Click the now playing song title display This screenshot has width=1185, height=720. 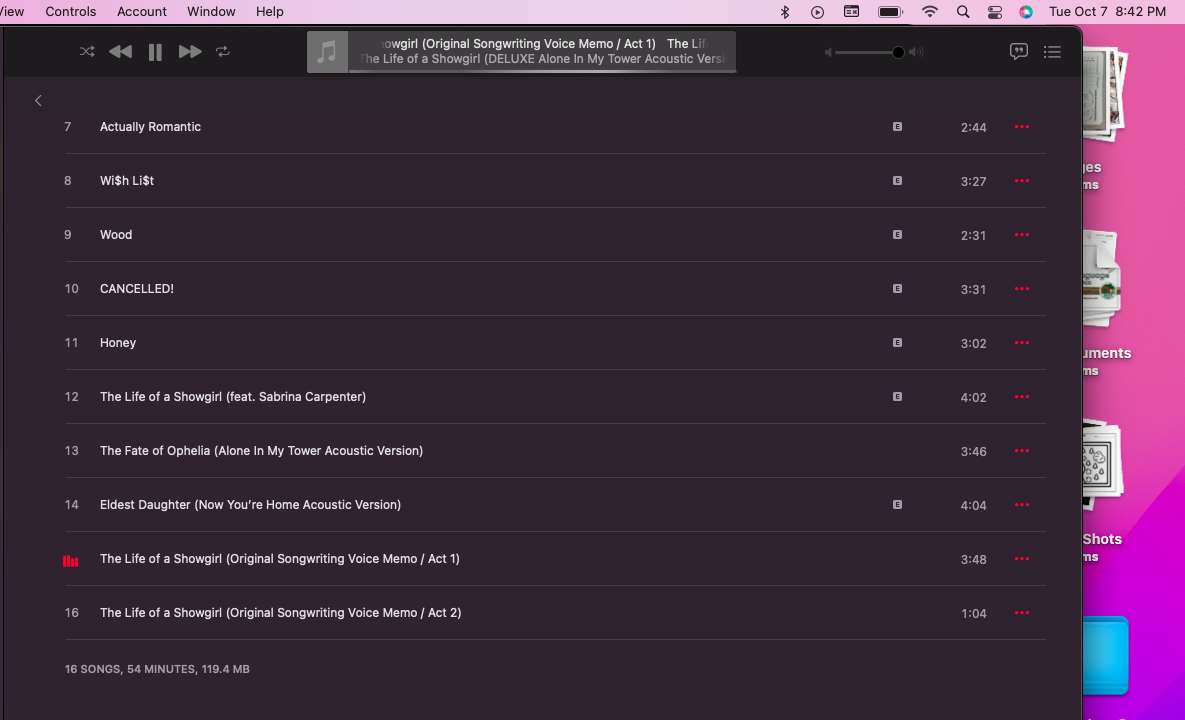(x=542, y=44)
